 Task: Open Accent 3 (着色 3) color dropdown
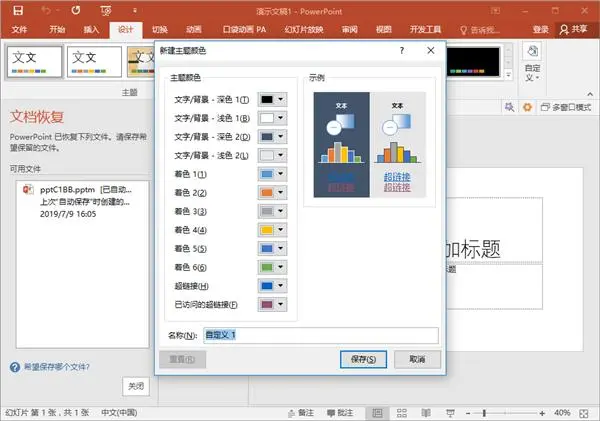click(x=272, y=211)
